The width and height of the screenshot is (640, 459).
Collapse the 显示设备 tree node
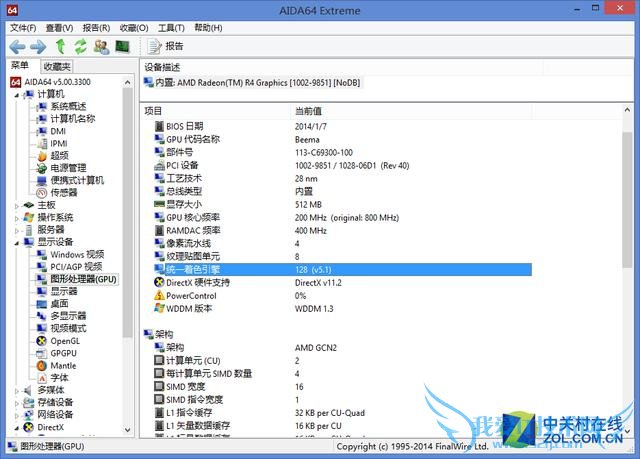[x=16, y=243]
